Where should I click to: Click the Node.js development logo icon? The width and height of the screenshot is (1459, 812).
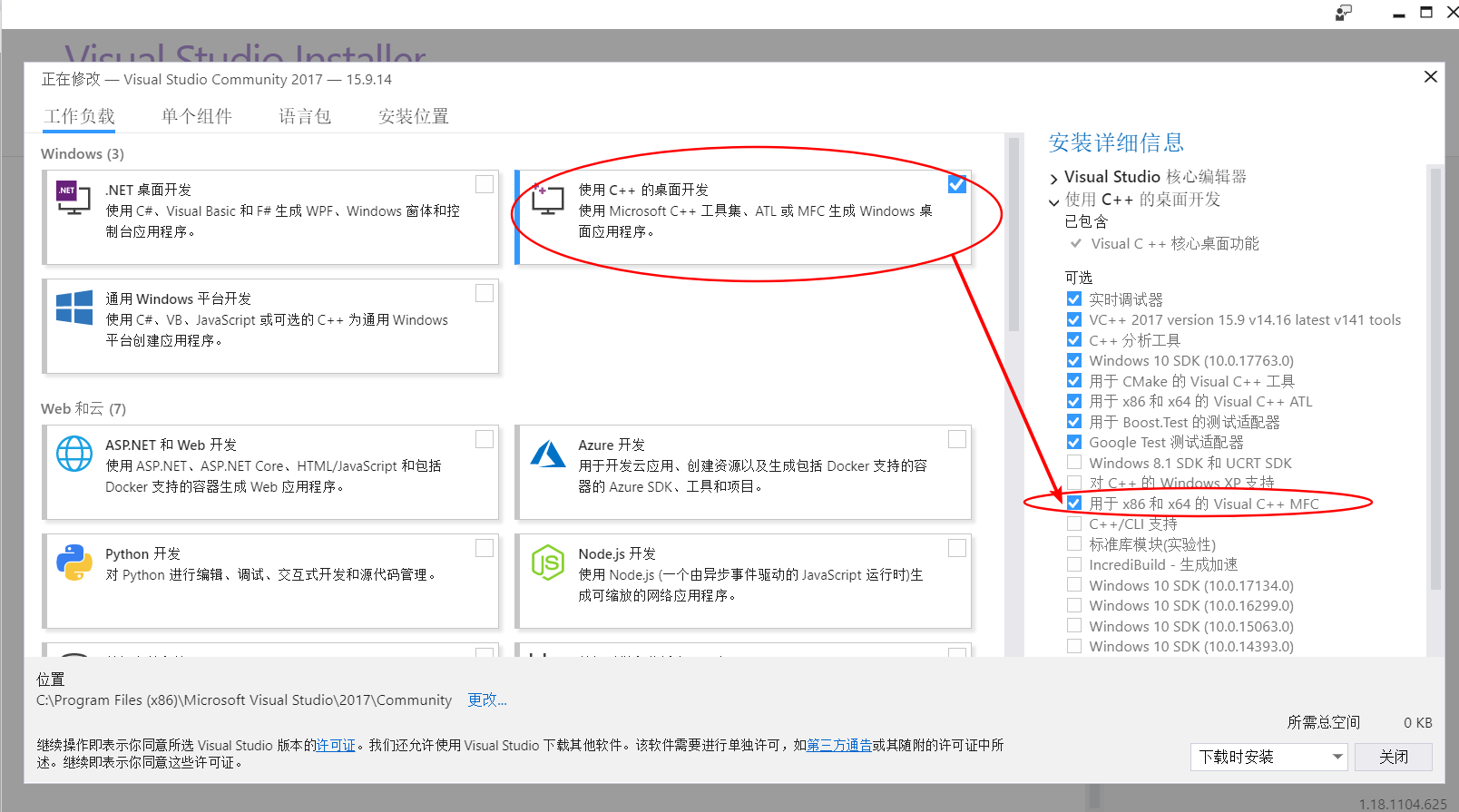[548, 563]
